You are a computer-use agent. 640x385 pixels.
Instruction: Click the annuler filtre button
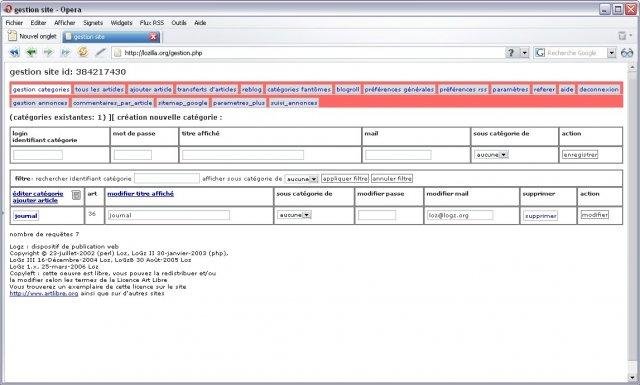coord(392,178)
